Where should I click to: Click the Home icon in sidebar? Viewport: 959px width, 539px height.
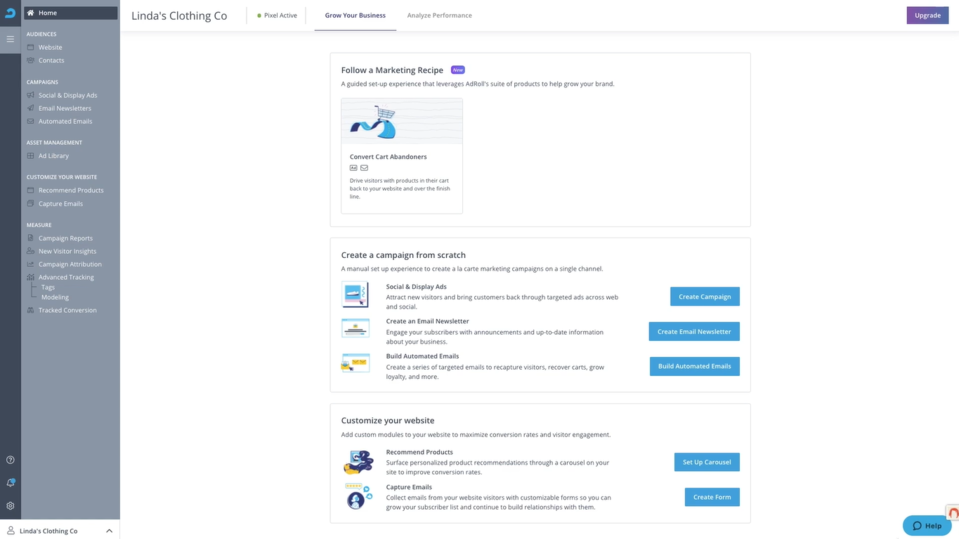click(x=31, y=13)
